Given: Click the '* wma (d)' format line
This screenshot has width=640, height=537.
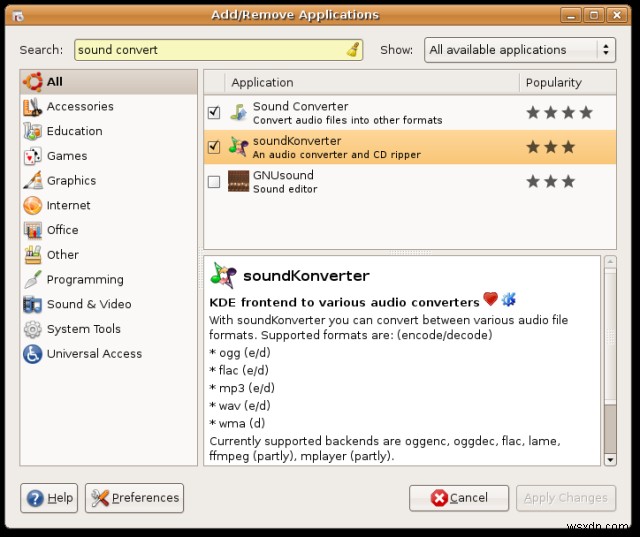Looking at the screenshot, I should pos(237,423).
